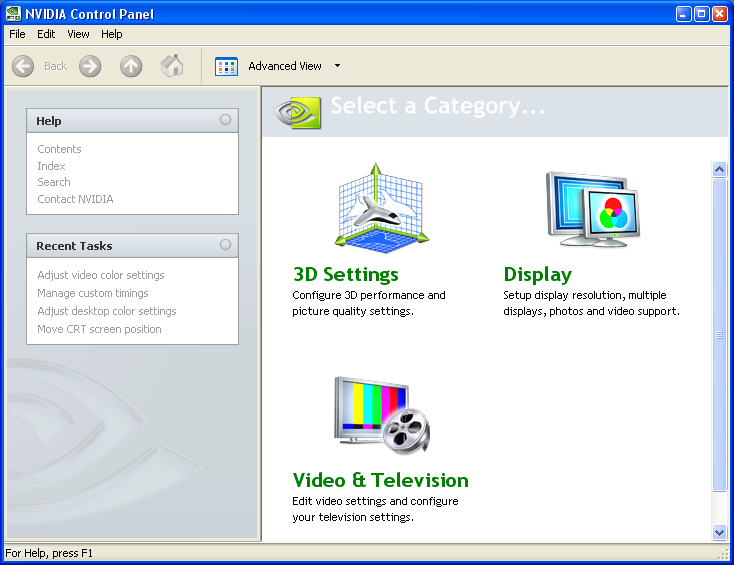Open the Edit menu
The image size is (734, 565).
(46, 34)
